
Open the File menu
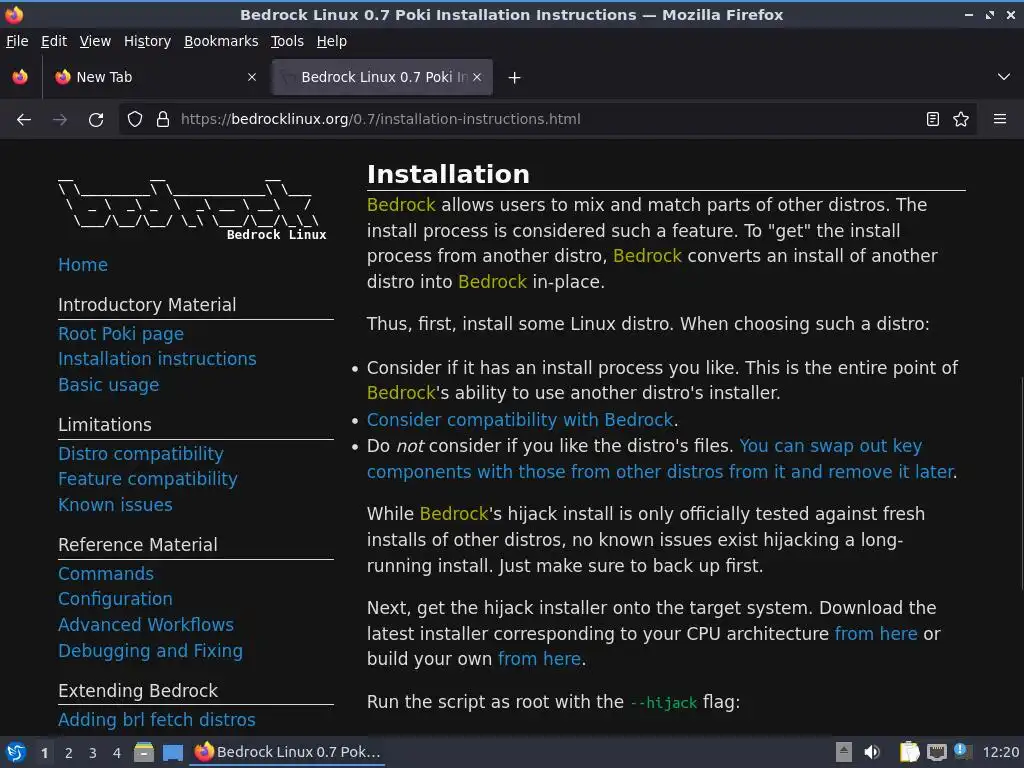click(18, 41)
